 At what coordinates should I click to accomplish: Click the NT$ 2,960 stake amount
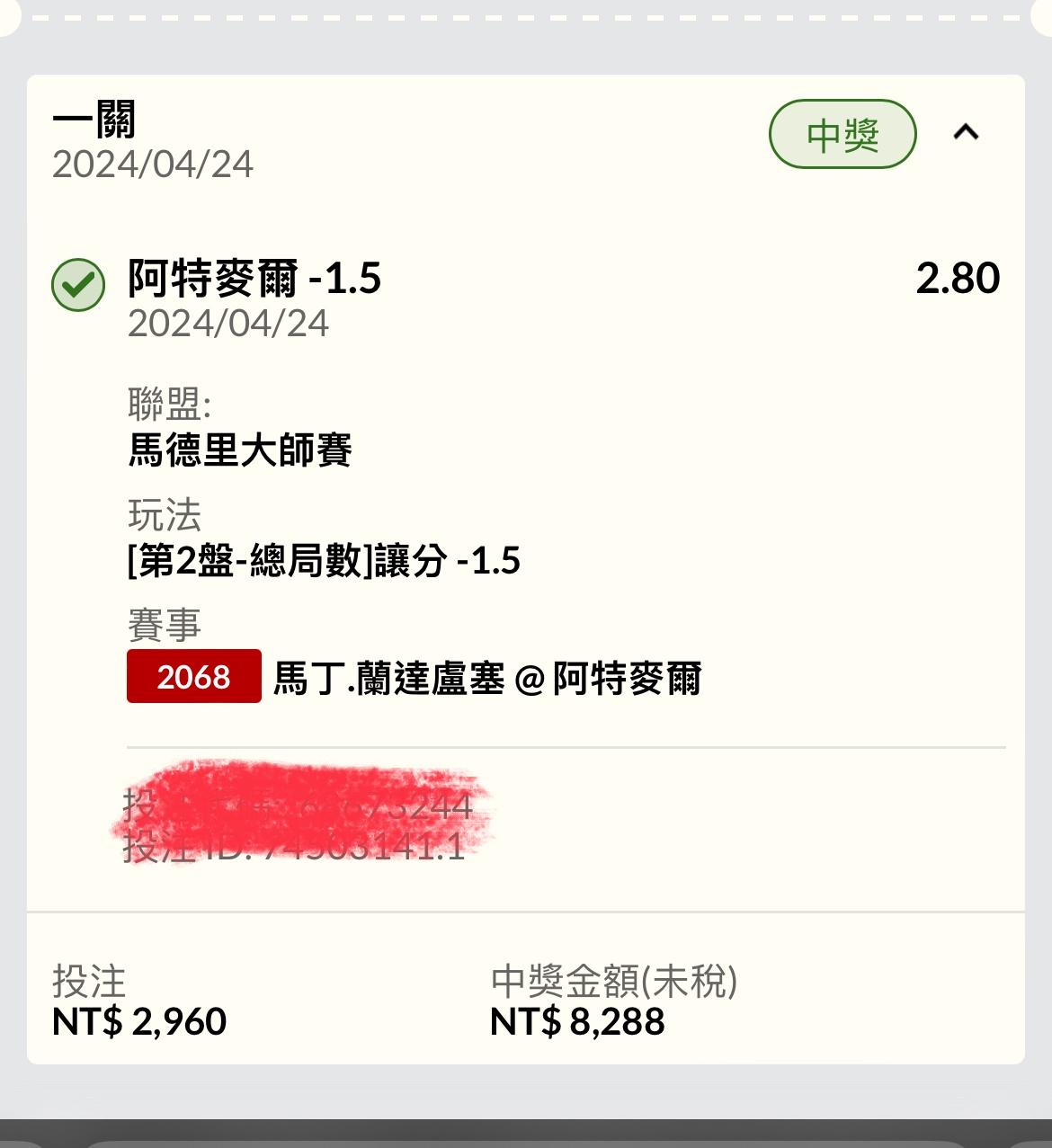[x=139, y=1021]
